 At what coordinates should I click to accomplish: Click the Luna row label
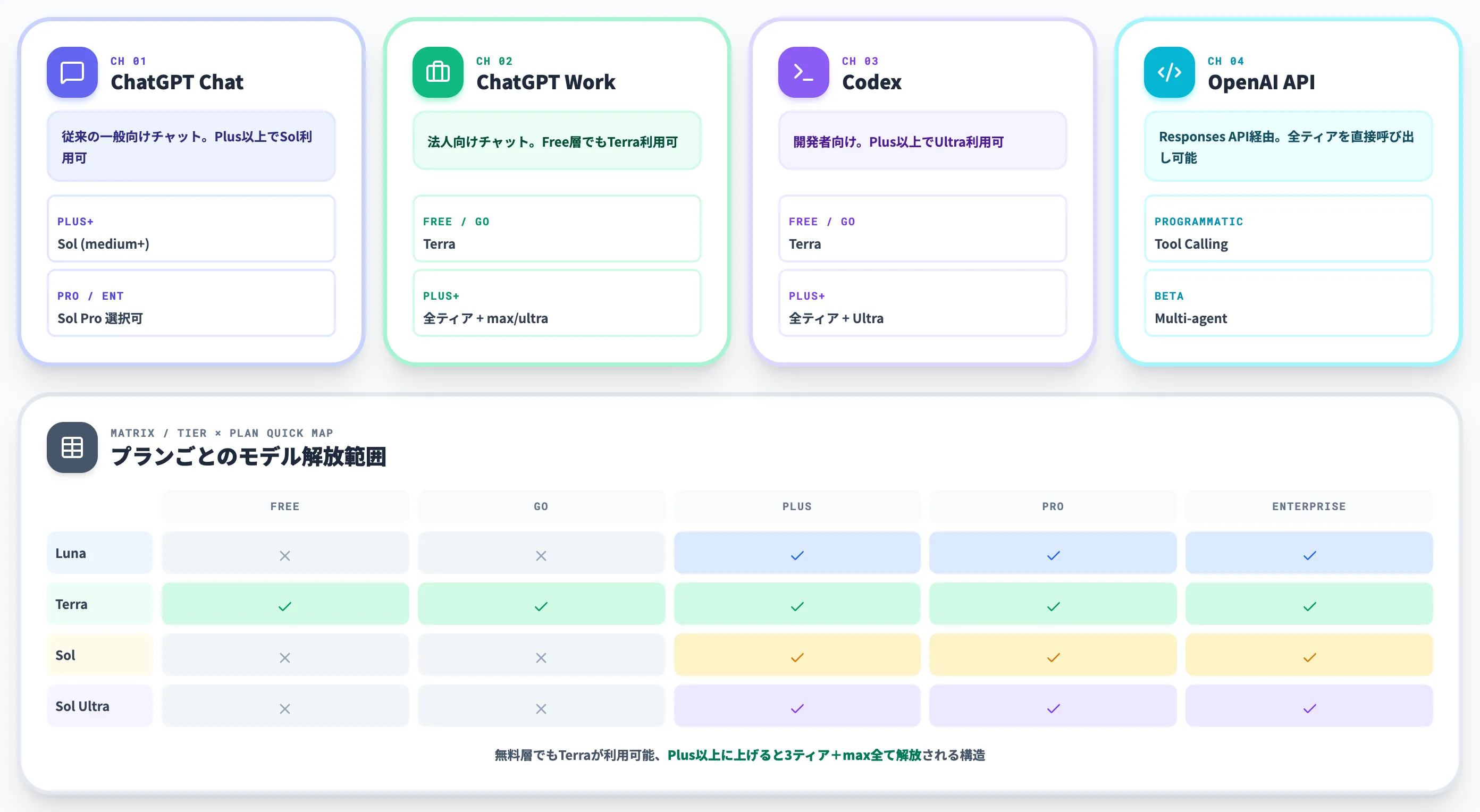pyautogui.click(x=99, y=553)
